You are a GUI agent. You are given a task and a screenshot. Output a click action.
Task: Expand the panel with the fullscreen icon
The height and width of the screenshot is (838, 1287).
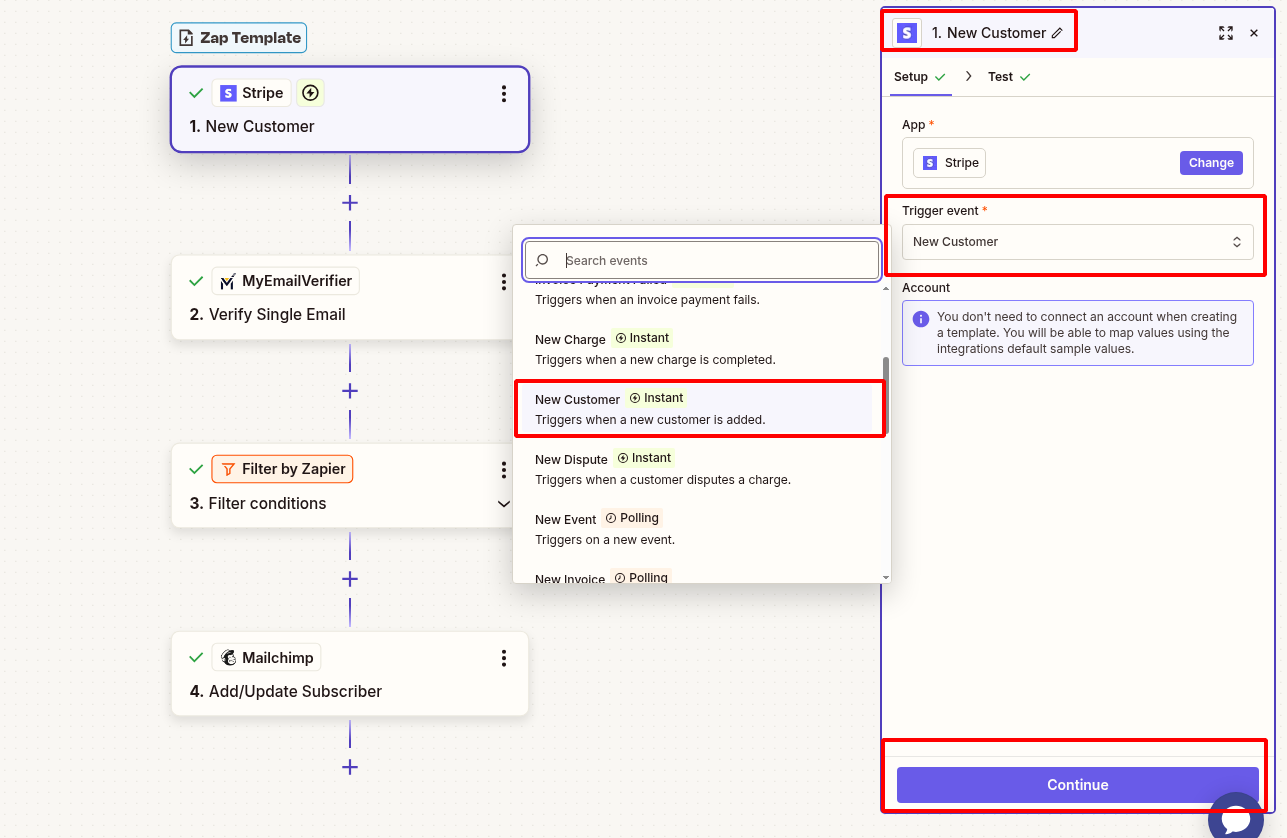(1226, 33)
